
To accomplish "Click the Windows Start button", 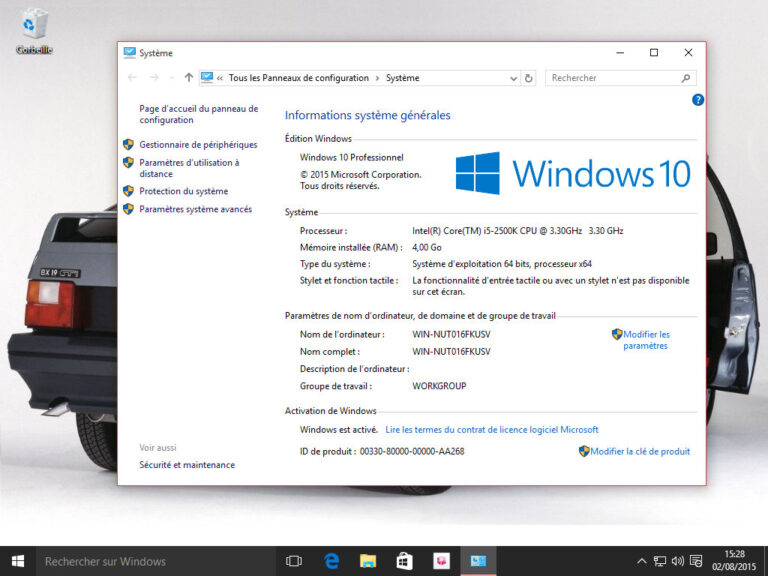I will pyautogui.click(x=17, y=561).
